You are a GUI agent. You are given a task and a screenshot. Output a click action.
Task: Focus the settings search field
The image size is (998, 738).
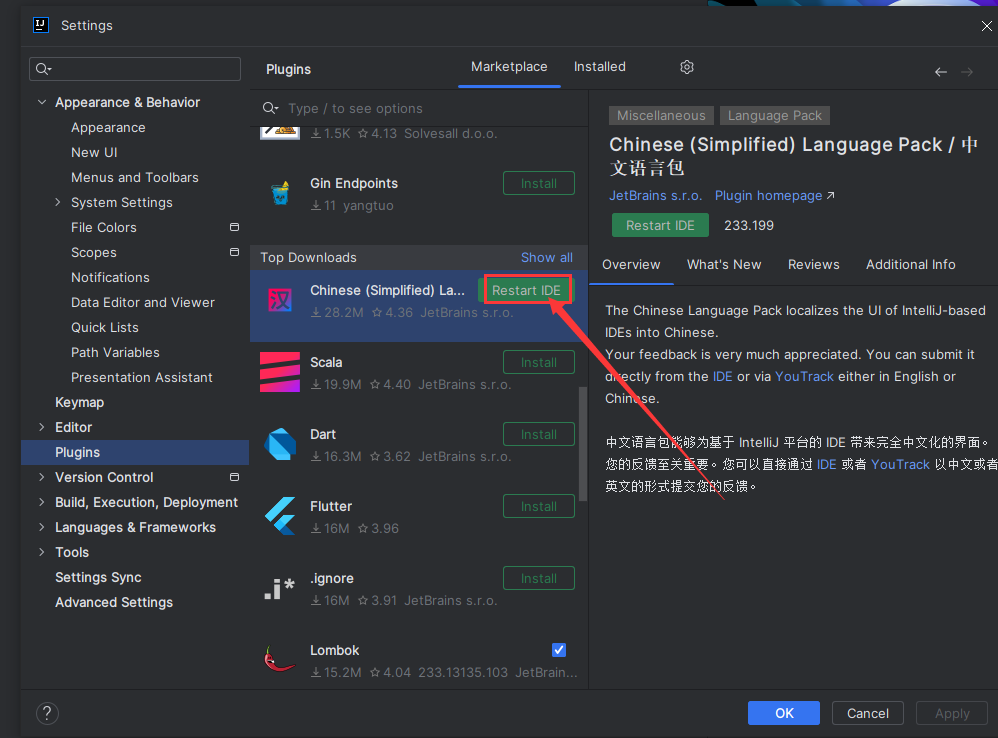[135, 69]
